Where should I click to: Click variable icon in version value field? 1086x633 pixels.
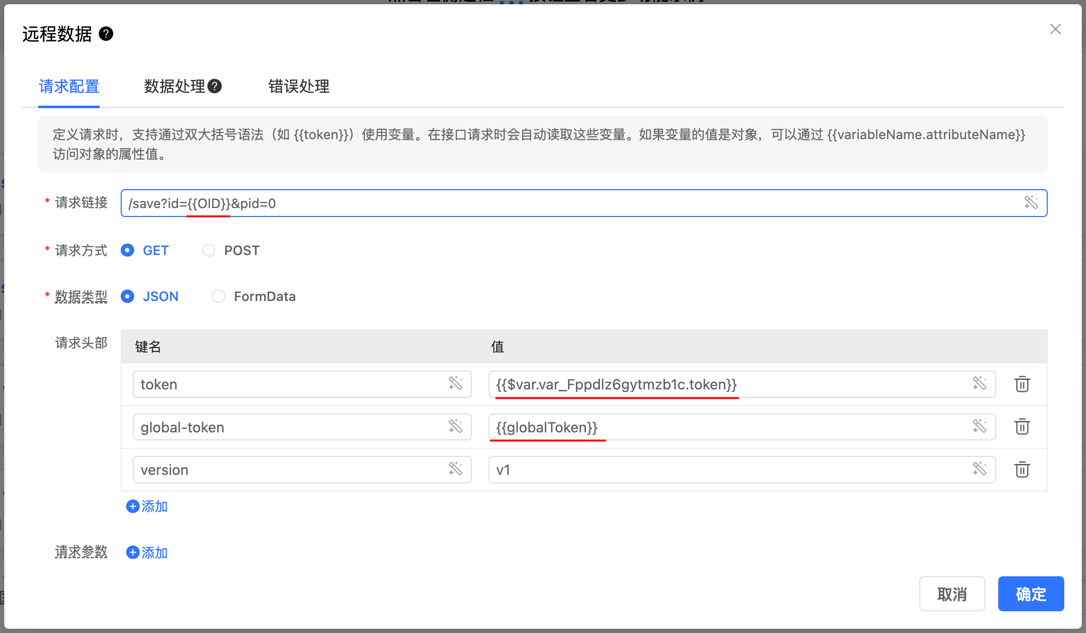coord(979,469)
